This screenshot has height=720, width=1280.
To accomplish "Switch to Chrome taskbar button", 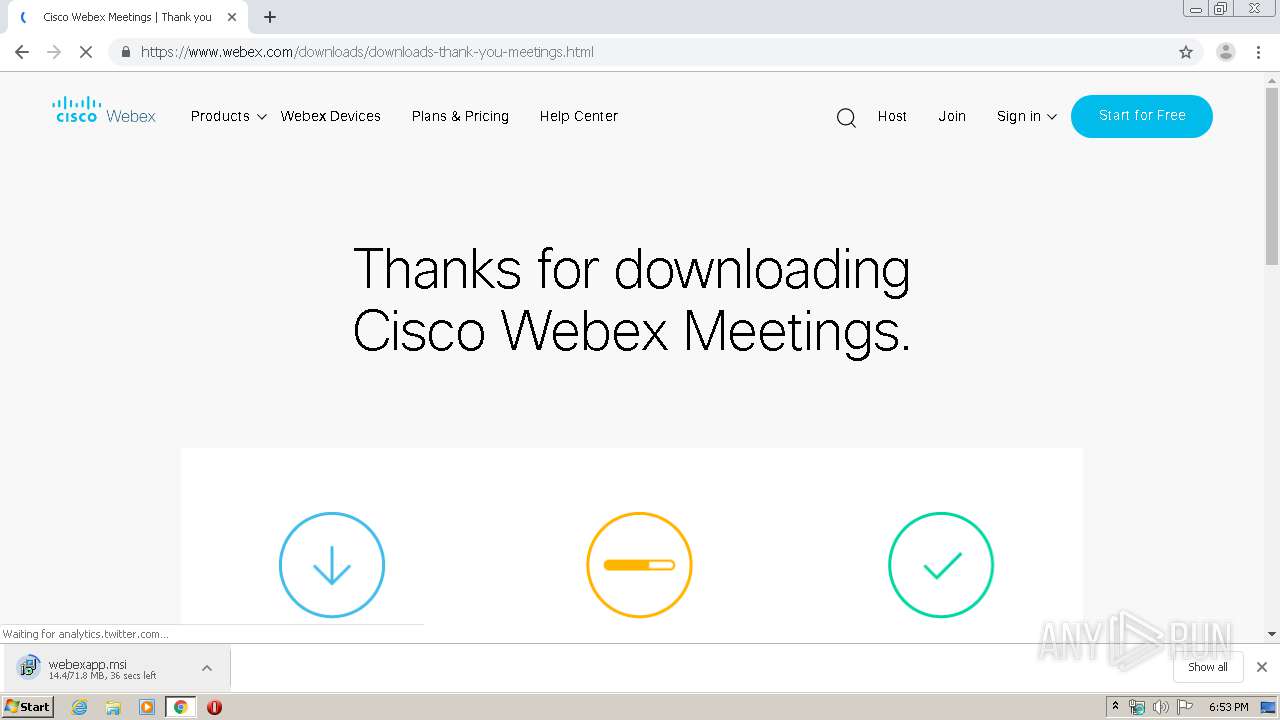I will tap(180, 707).
